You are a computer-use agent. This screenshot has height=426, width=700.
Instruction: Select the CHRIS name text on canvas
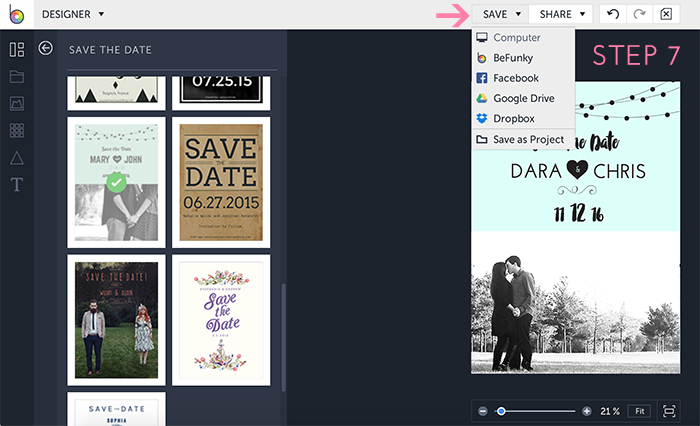(x=619, y=171)
